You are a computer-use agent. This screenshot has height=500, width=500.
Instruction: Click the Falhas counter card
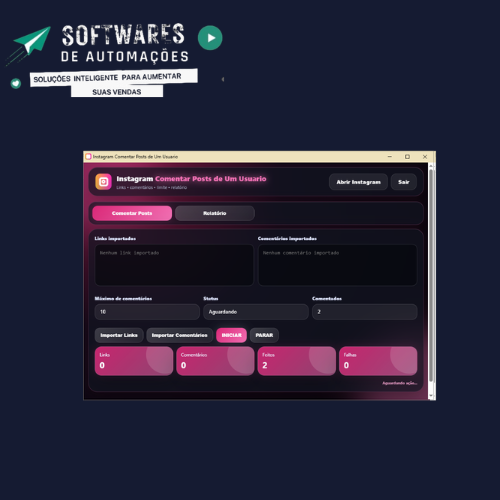[378, 361]
